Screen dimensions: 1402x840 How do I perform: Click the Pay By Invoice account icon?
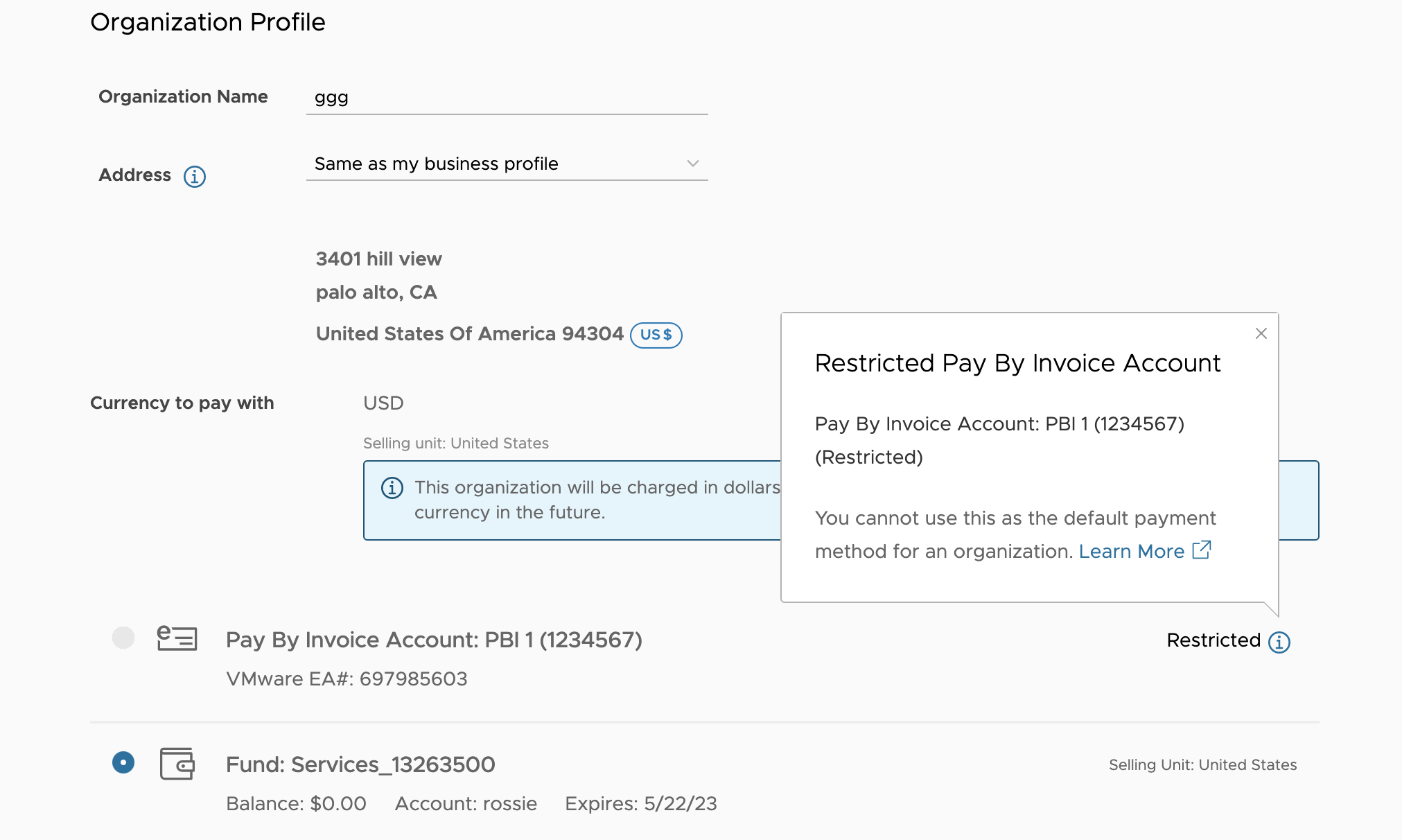[x=176, y=639]
